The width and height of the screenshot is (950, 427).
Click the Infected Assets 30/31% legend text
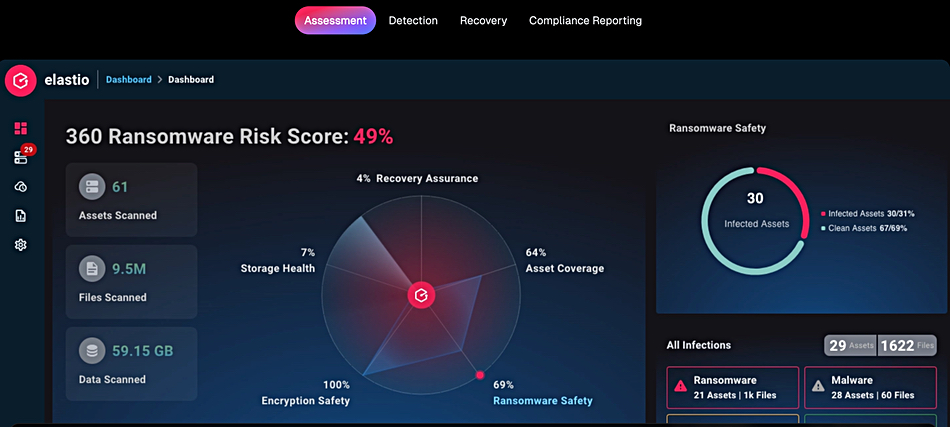pyautogui.click(x=871, y=214)
